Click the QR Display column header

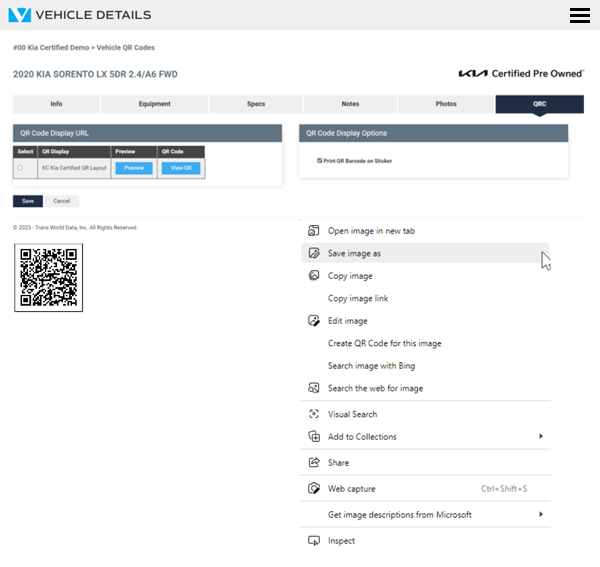[x=74, y=152]
